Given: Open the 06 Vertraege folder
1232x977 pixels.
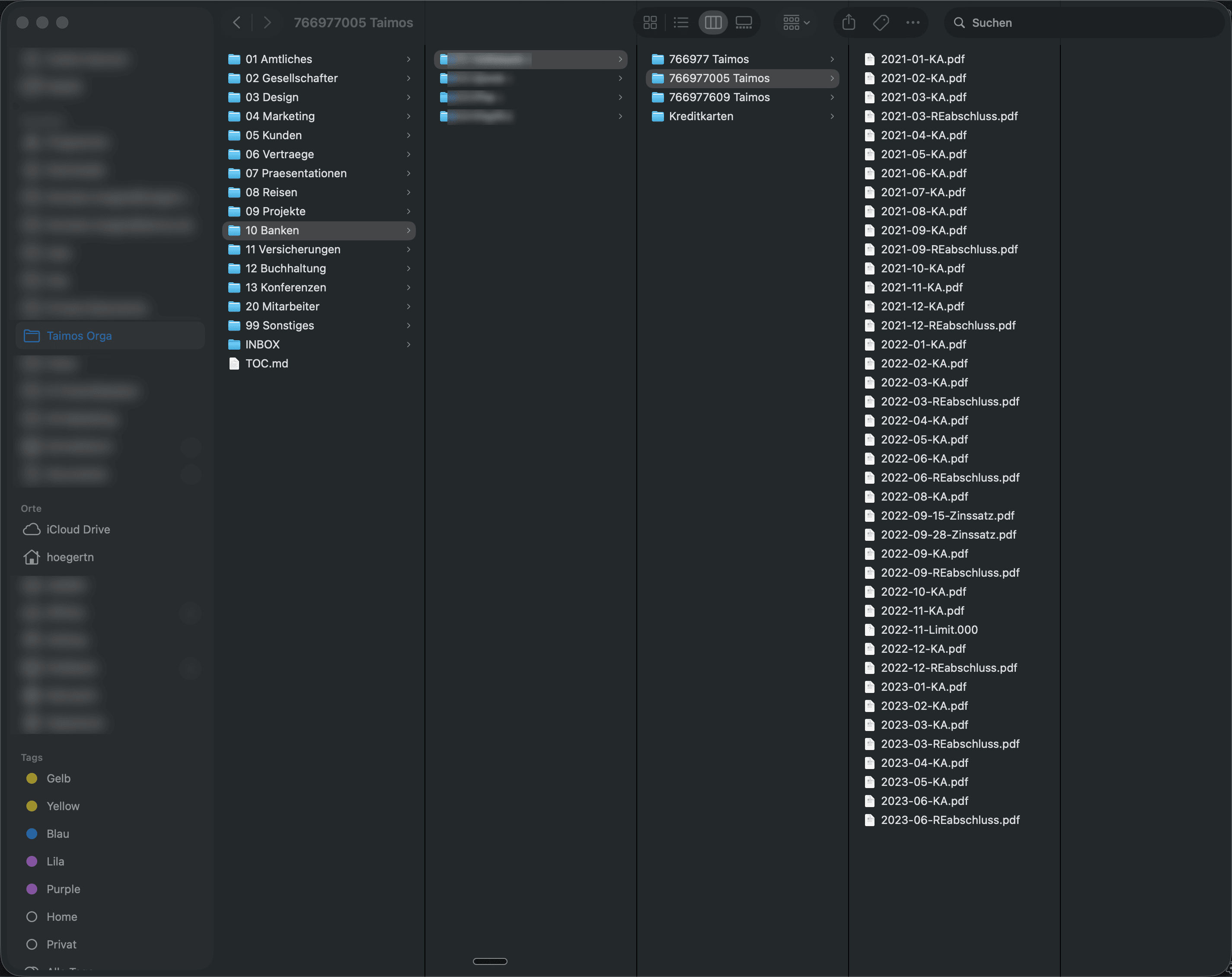Looking at the screenshot, I should pyautogui.click(x=319, y=154).
